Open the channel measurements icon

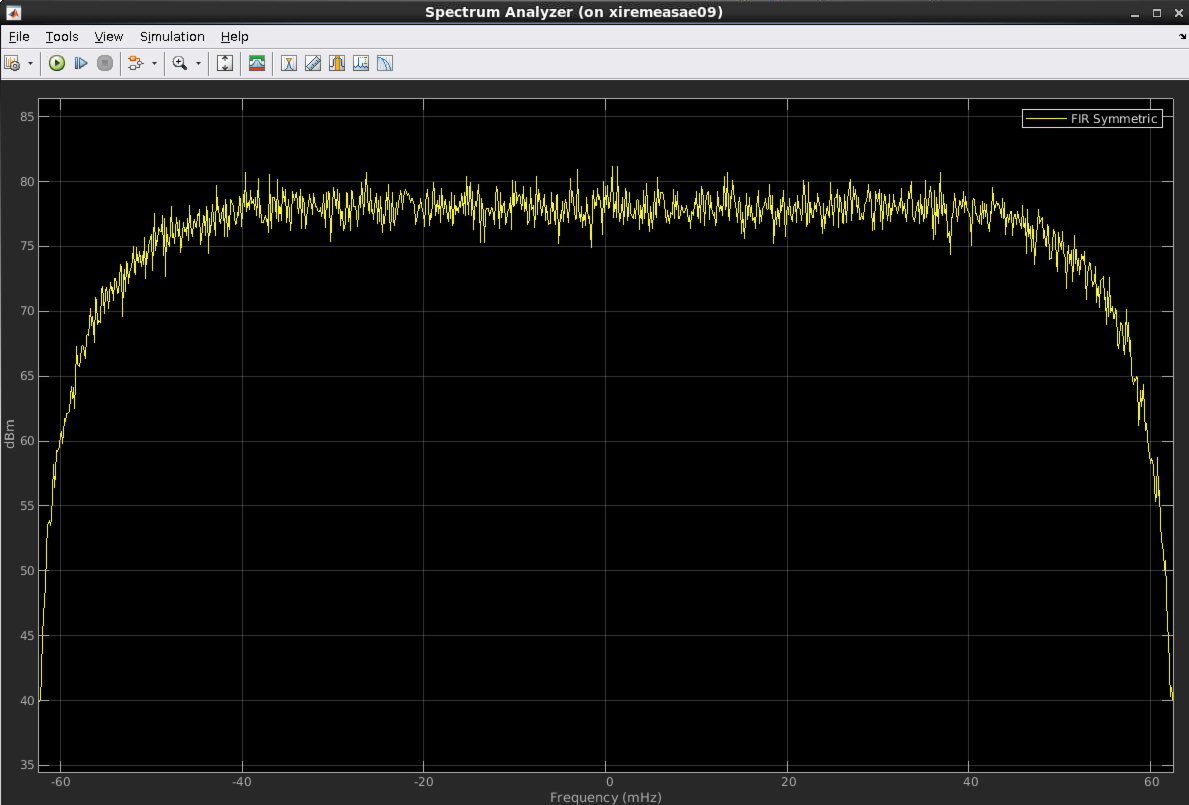(x=337, y=63)
